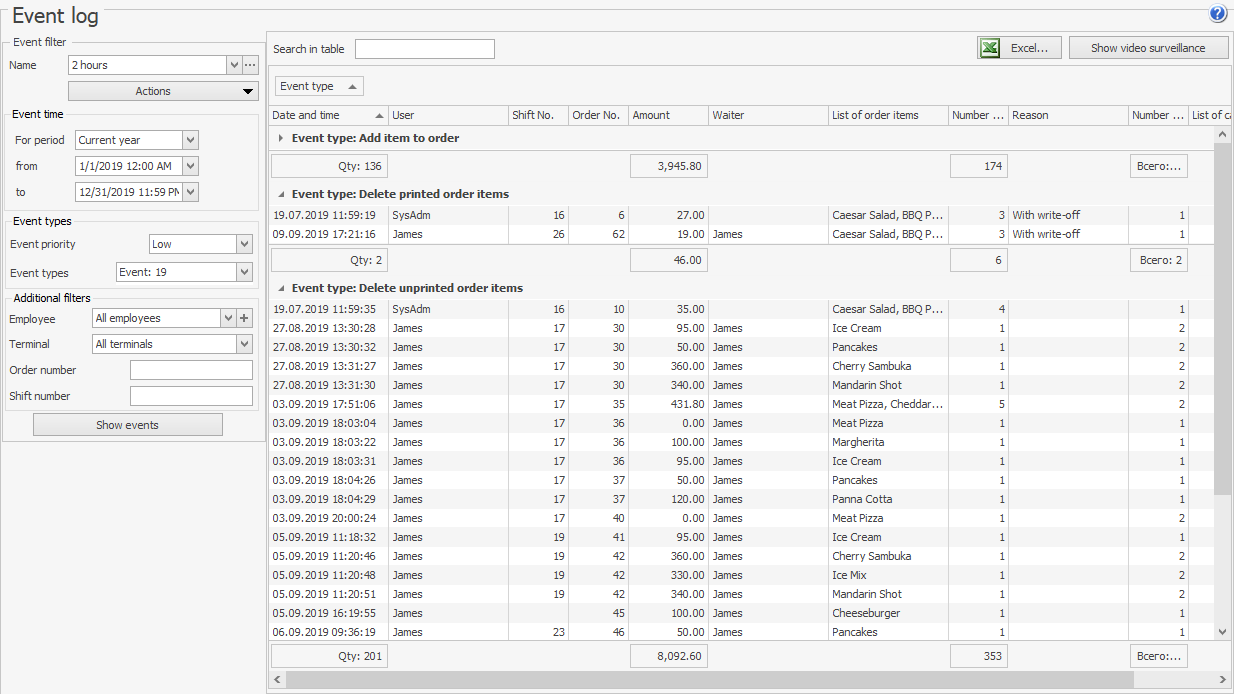Open the help question mark icon

(1217, 14)
